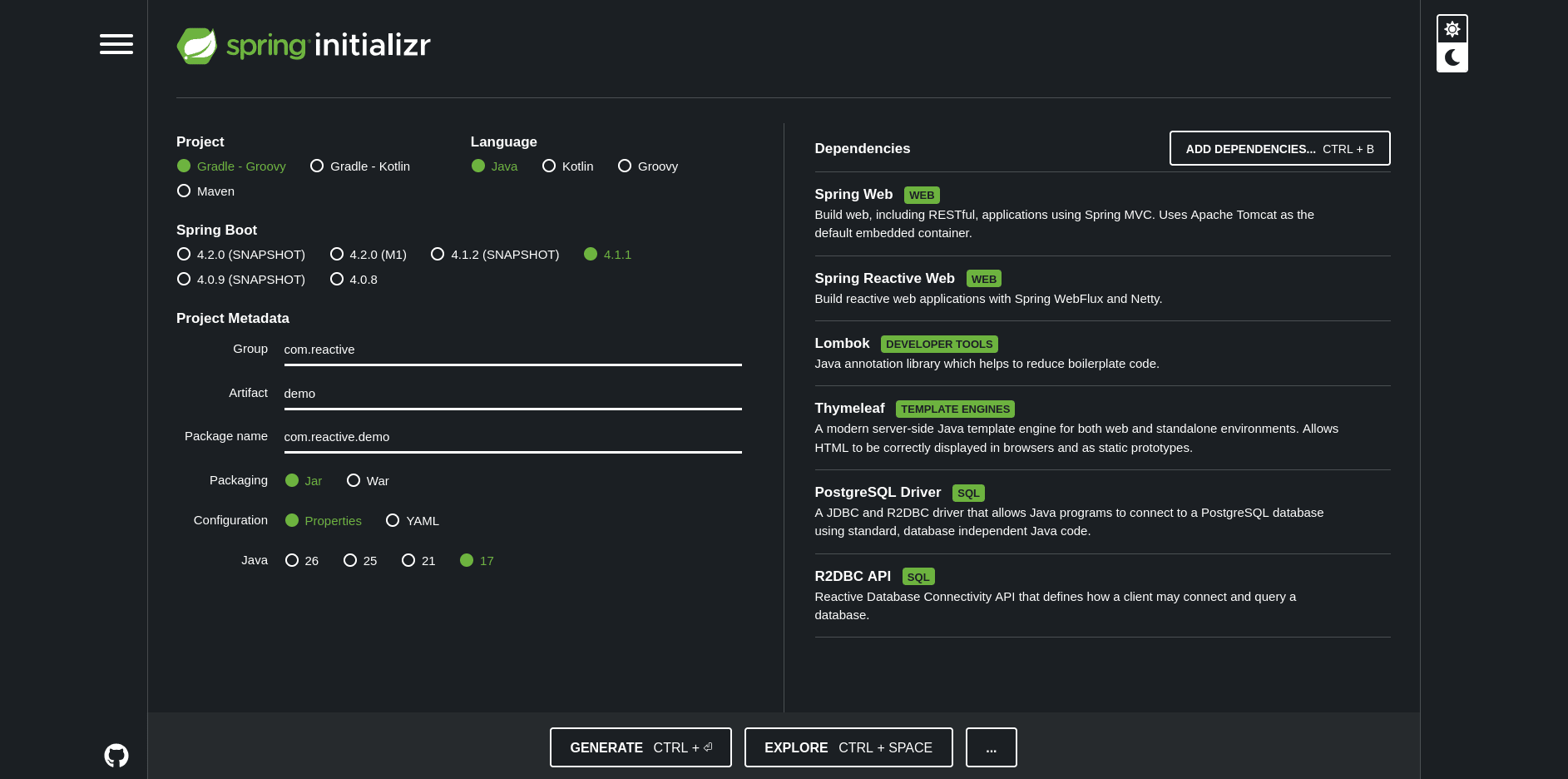Choose Kotlin as the language

click(567, 166)
